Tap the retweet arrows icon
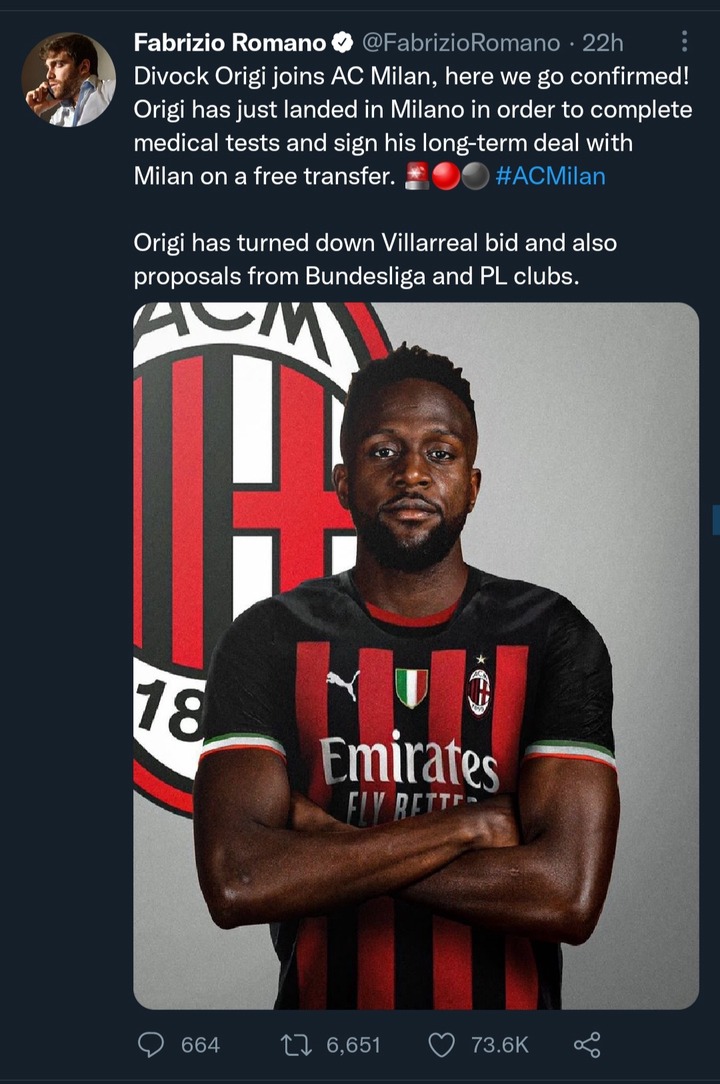 [296, 1045]
